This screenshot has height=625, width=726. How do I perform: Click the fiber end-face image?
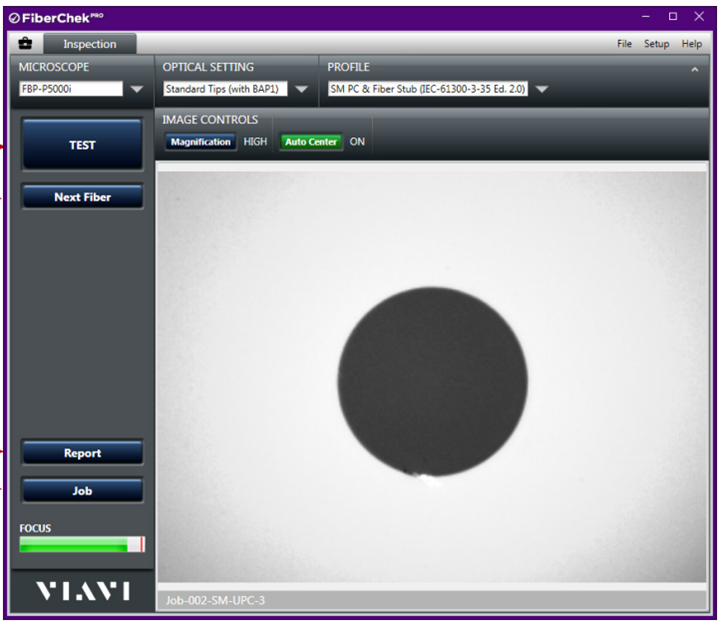(x=431, y=380)
